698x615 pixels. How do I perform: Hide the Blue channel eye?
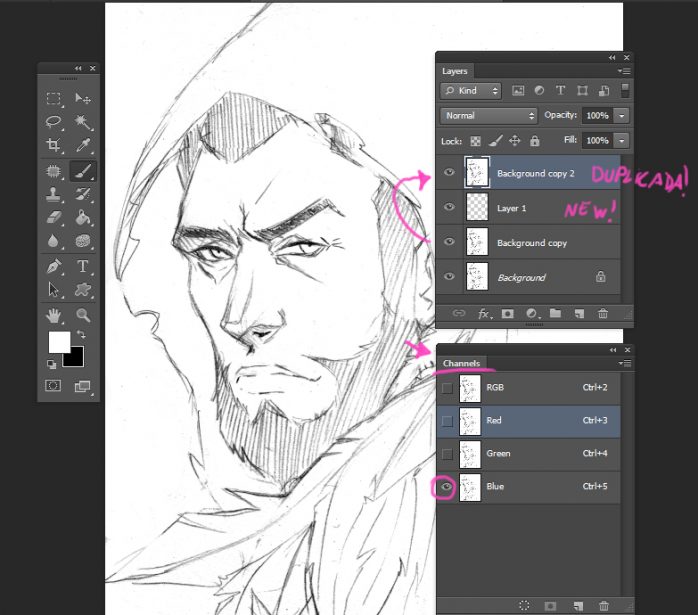coord(447,487)
